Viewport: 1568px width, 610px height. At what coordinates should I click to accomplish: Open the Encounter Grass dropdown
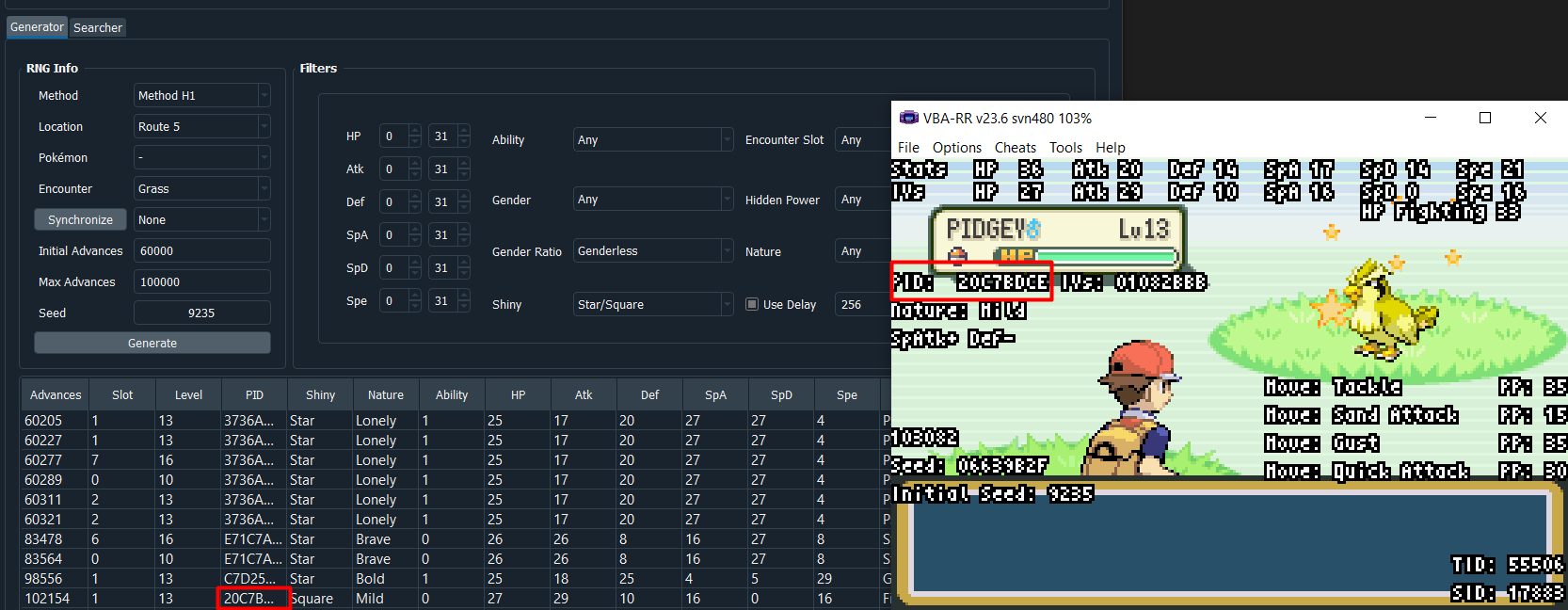(202, 188)
